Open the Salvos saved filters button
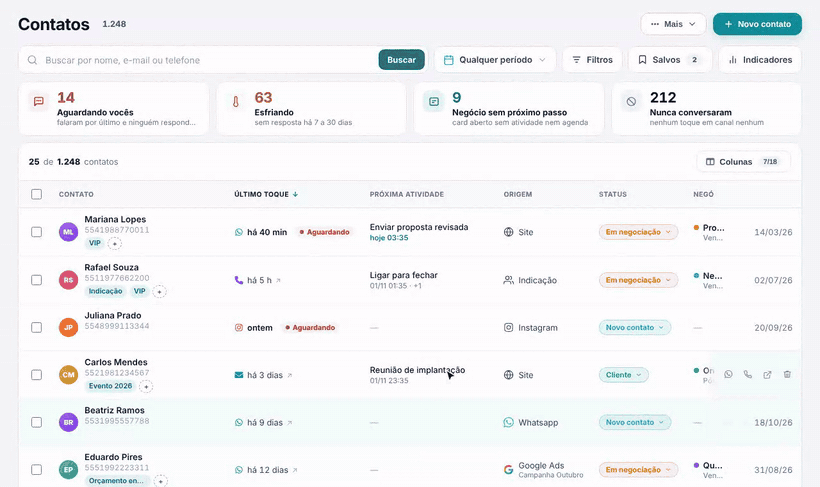Screen dimensions: 820x487 coord(670,60)
